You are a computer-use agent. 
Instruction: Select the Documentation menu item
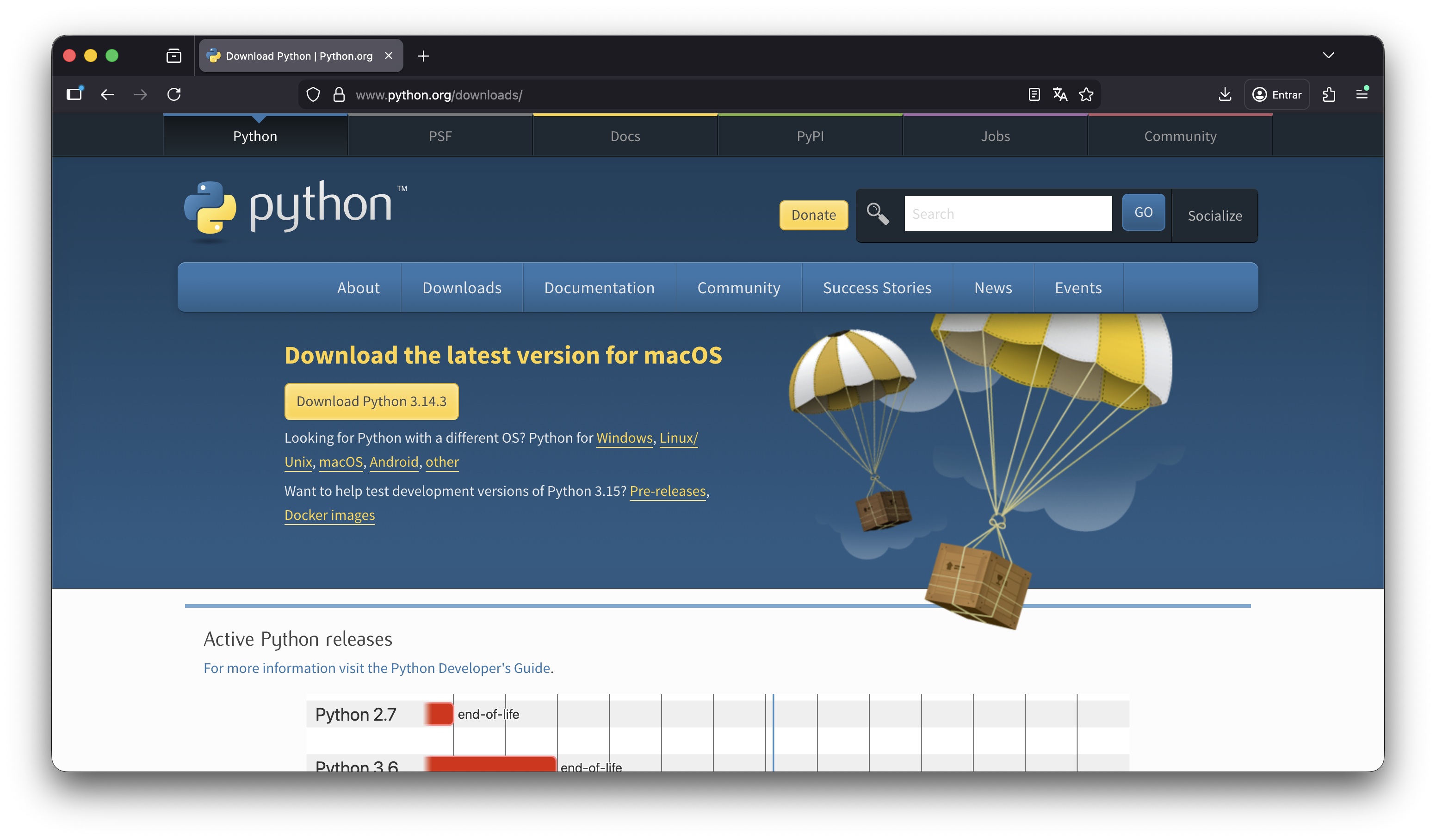[599, 288]
